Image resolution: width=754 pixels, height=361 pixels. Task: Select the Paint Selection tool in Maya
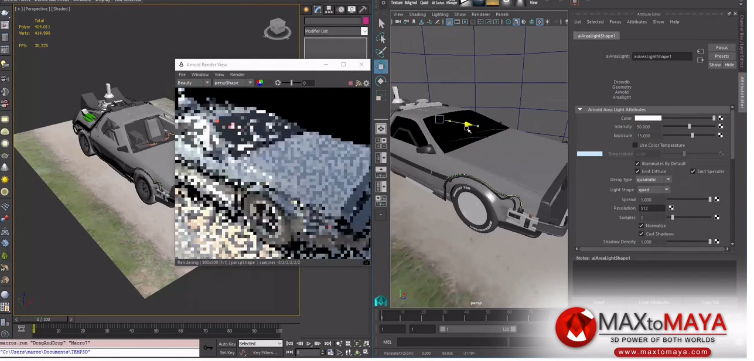tap(381, 52)
